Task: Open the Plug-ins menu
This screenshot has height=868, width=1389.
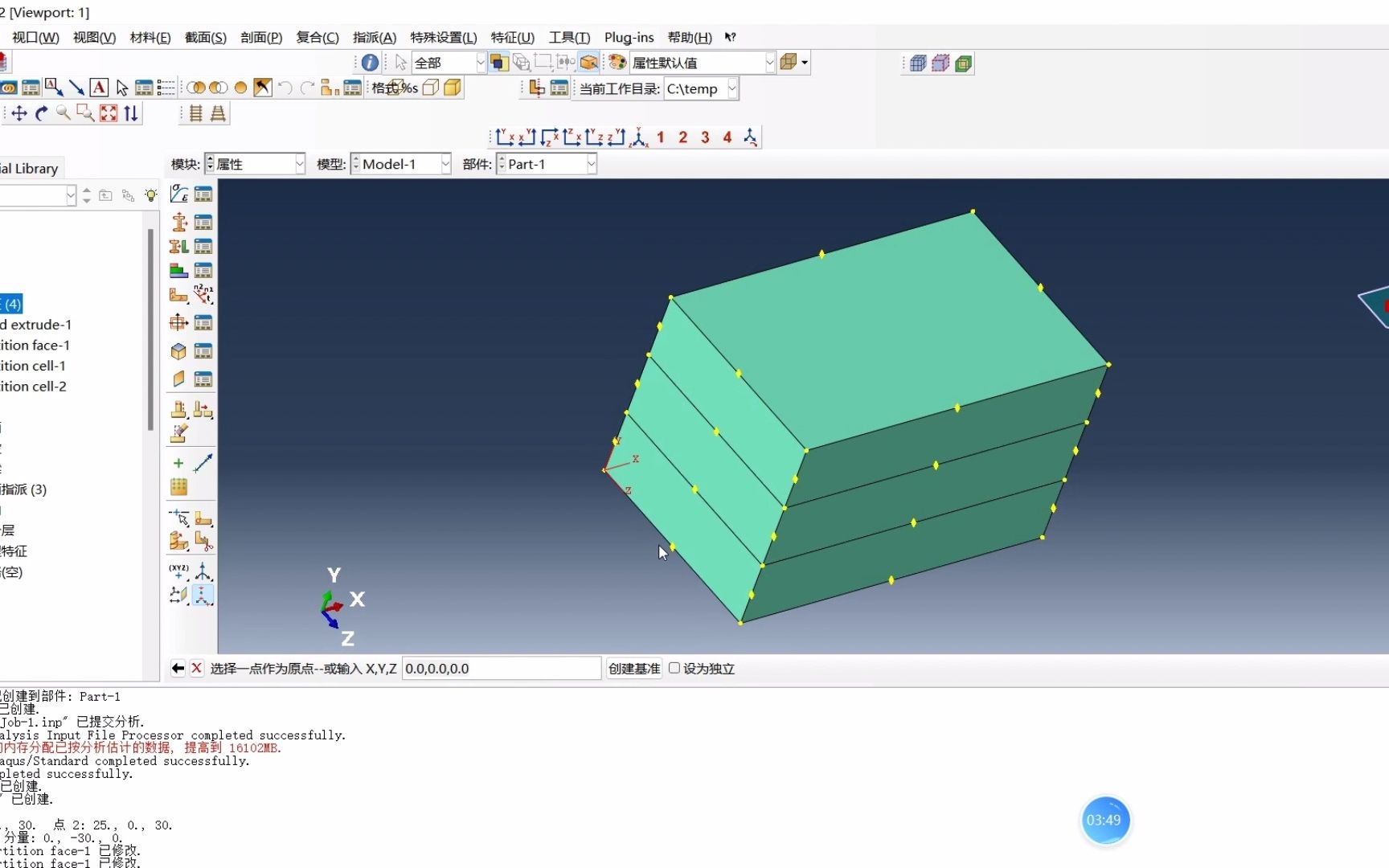Action: [x=628, y=38]
